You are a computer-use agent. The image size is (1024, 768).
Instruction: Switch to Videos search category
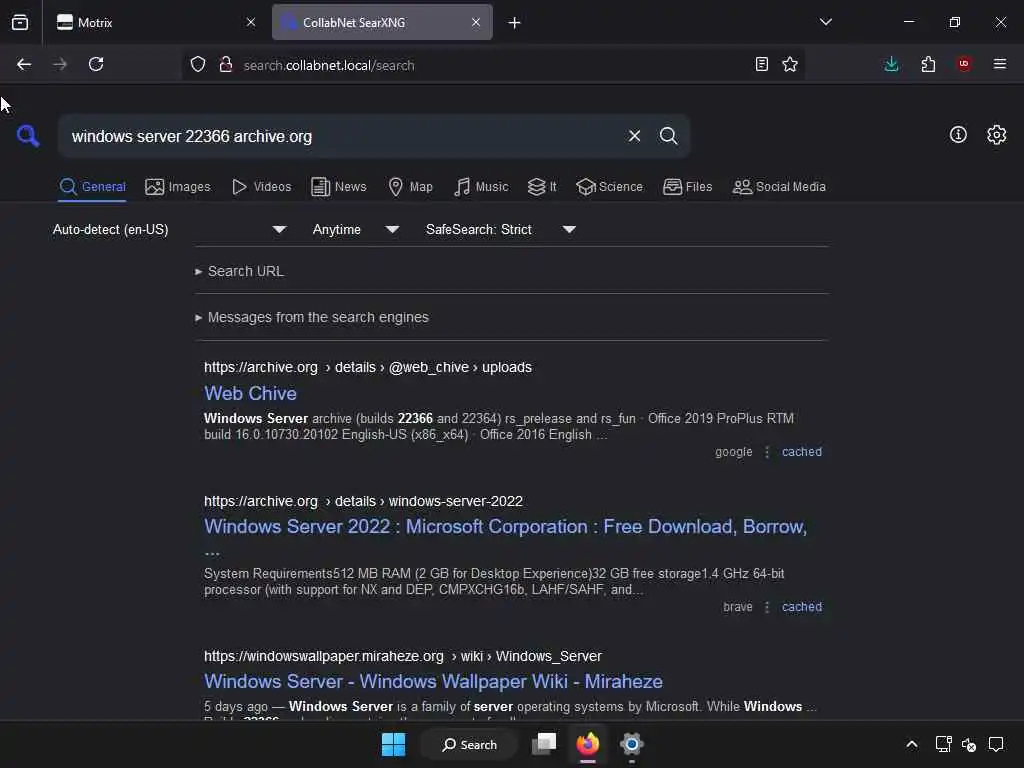point(262,187)
